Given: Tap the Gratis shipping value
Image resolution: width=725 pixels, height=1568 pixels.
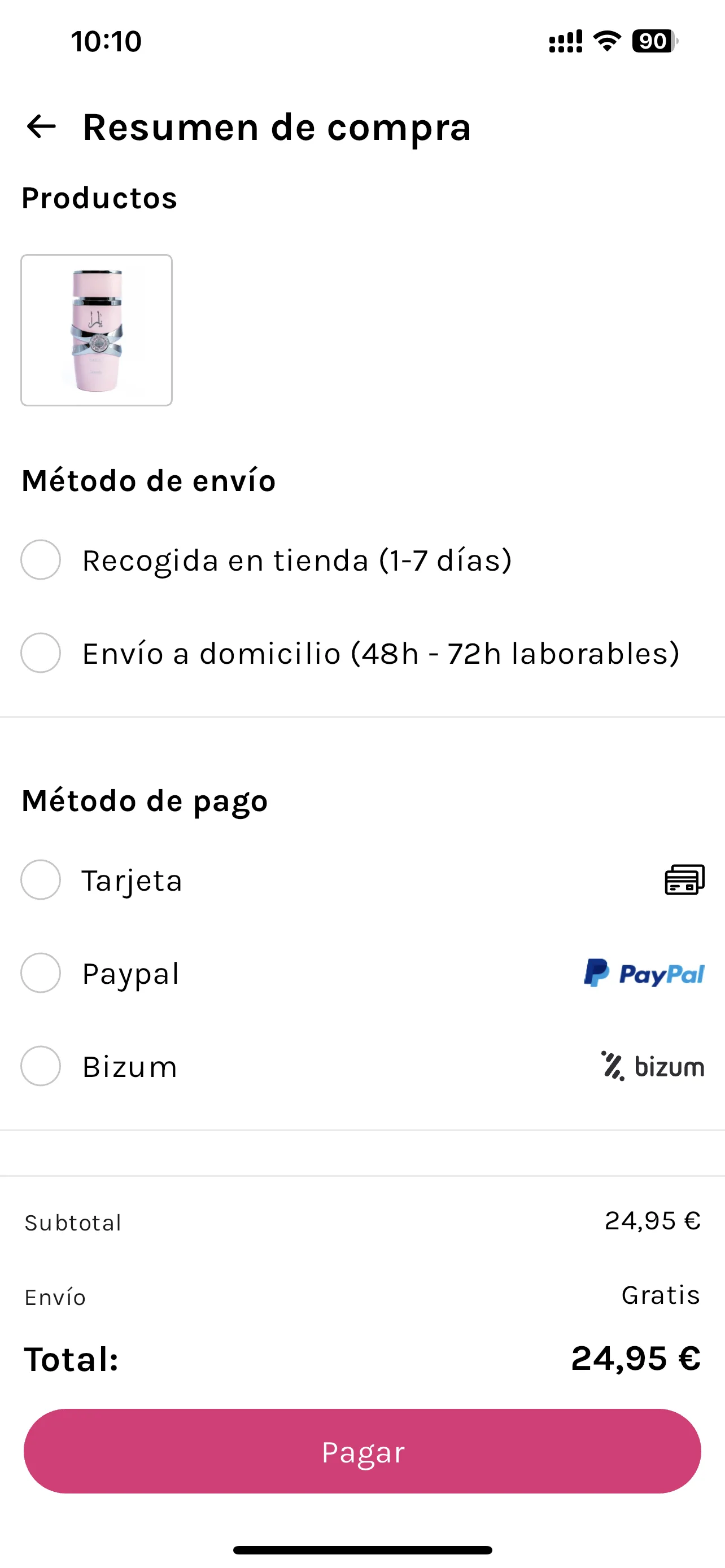Looking at the screenshot, I should (661, 1295).
